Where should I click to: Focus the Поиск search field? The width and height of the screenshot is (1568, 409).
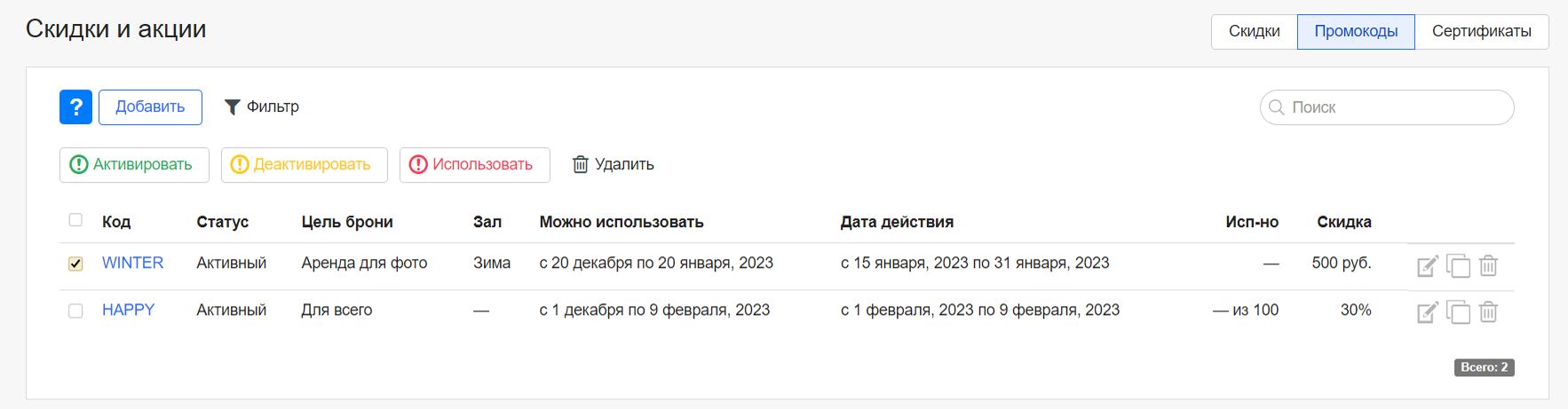tap(1387, 107)
